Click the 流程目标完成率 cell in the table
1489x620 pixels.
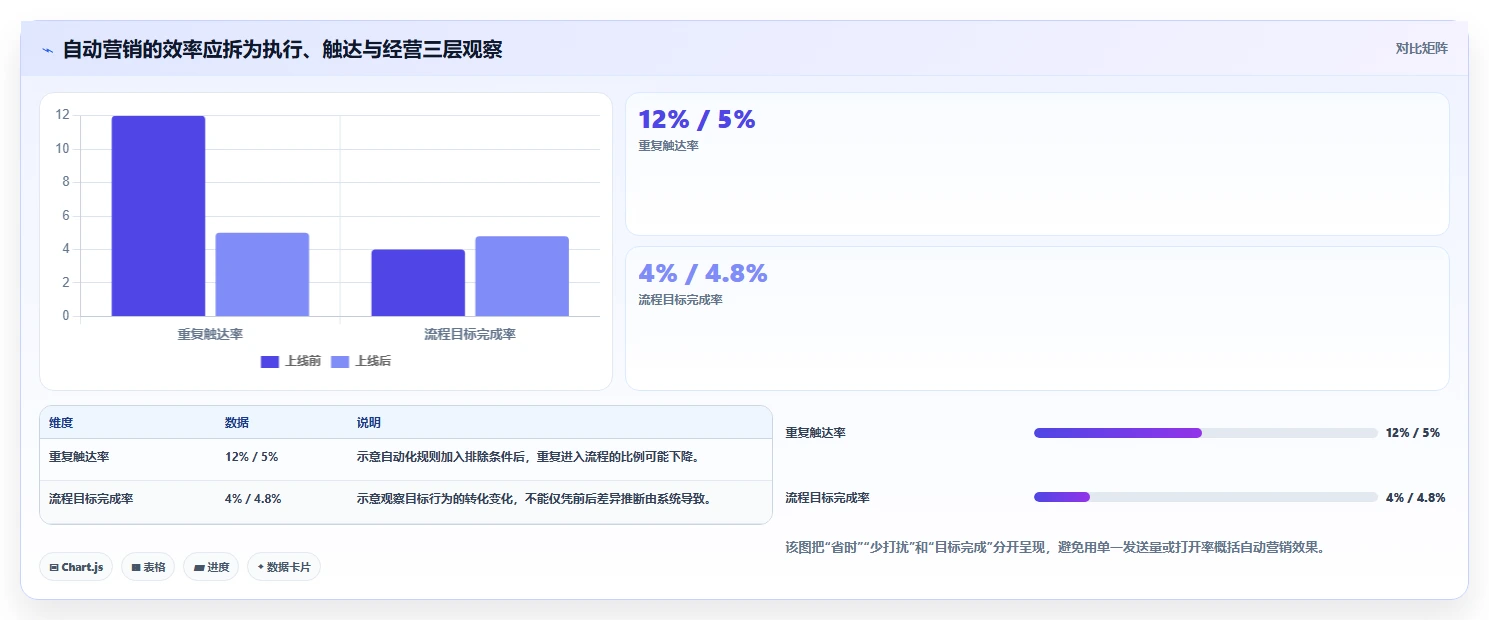91,499
